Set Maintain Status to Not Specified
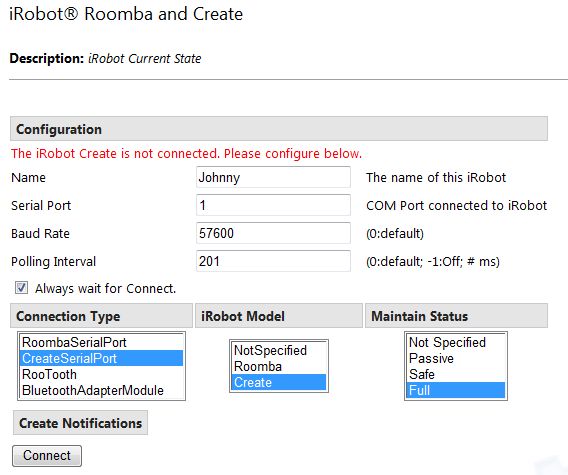 [x=456, y=342]
